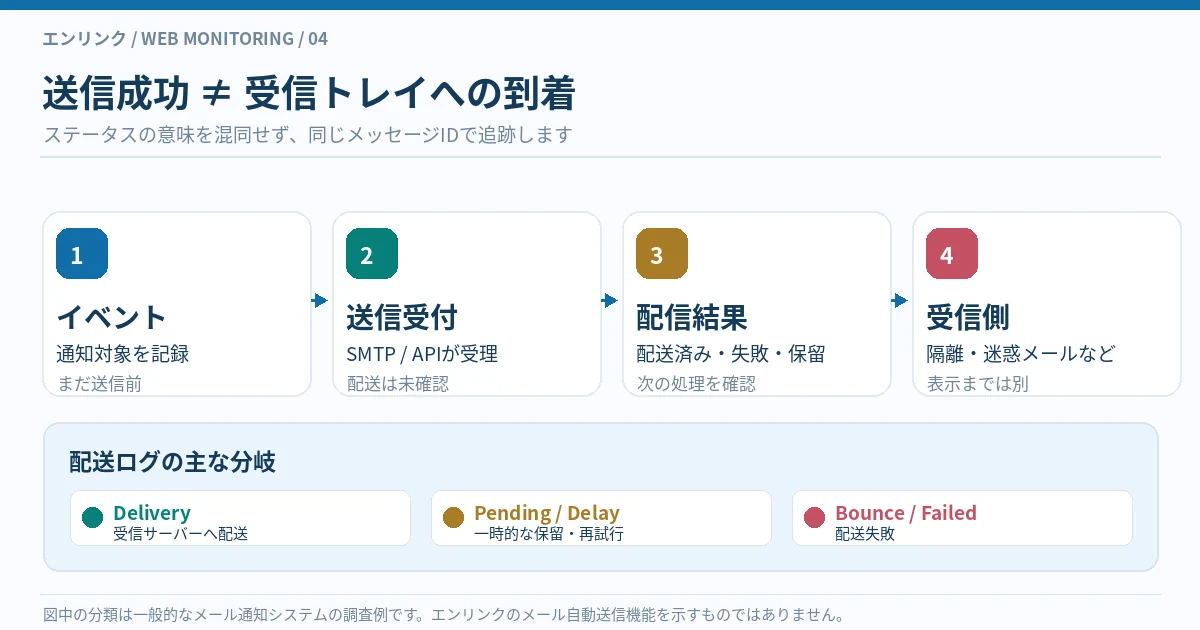Select the 配信結果 card heading
Viewport: 1200px width, 630px height.
pyautogui.click(x=692, y=318)
